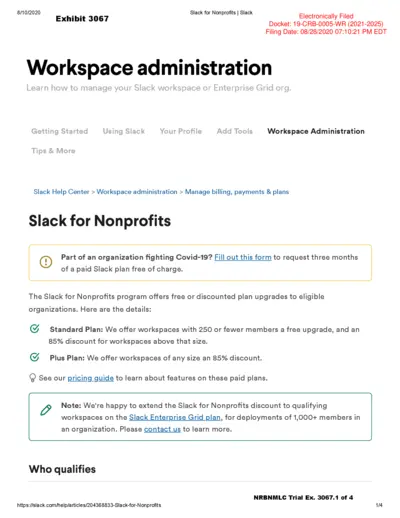Click the checkmark icon beside Standard Plan
The image size is (400, 518).
coord(35,329)
